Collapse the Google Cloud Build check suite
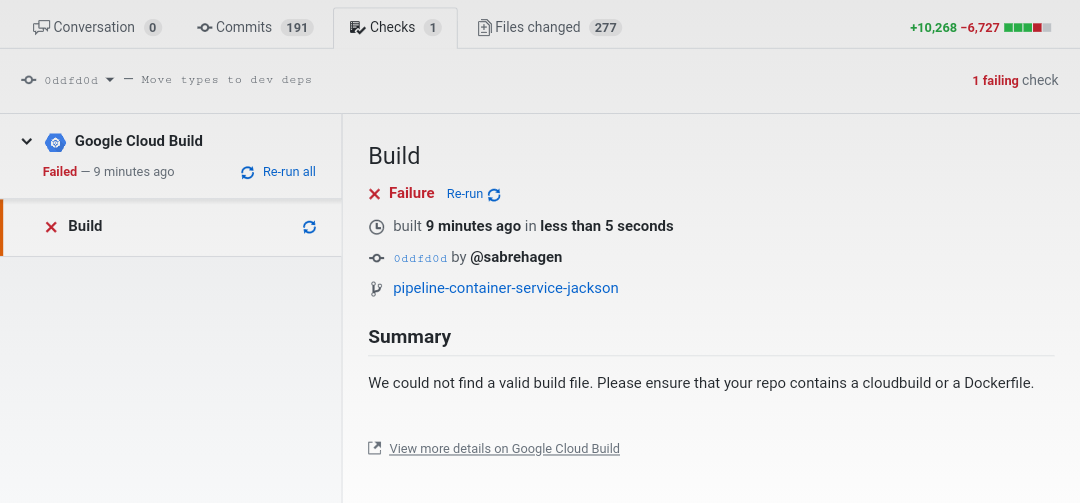 (x=27, y=142)
